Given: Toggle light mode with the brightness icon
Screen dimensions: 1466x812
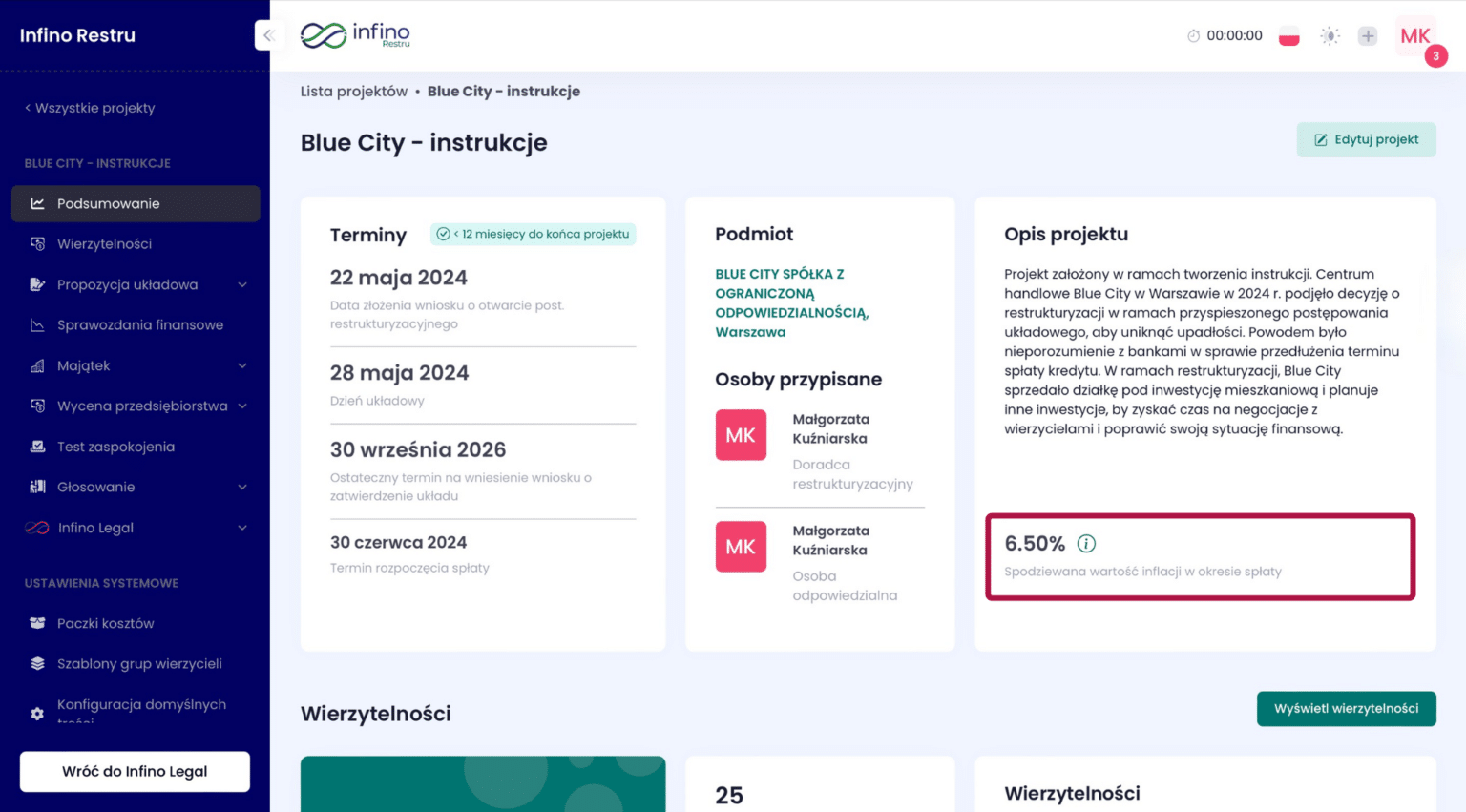Looking at the screenshot, I should click(1330, 35).
